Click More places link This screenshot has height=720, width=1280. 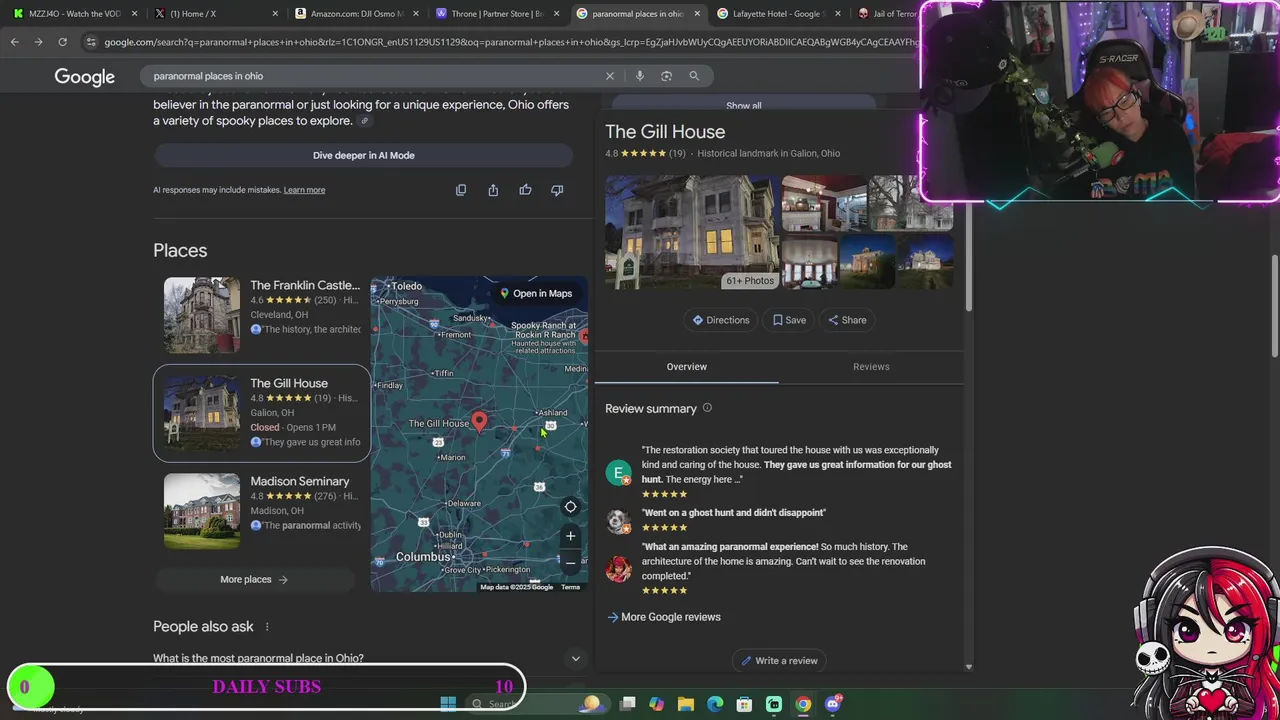pyautogui.click(x=254, y=579)
